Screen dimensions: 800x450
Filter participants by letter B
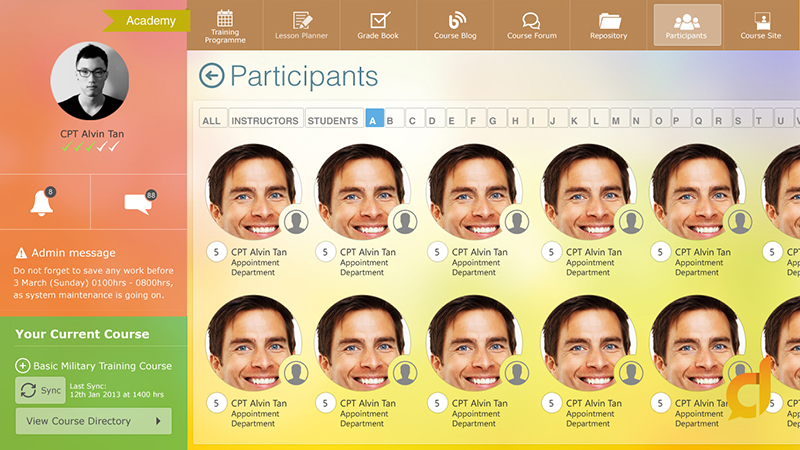[x=391, y=120]
